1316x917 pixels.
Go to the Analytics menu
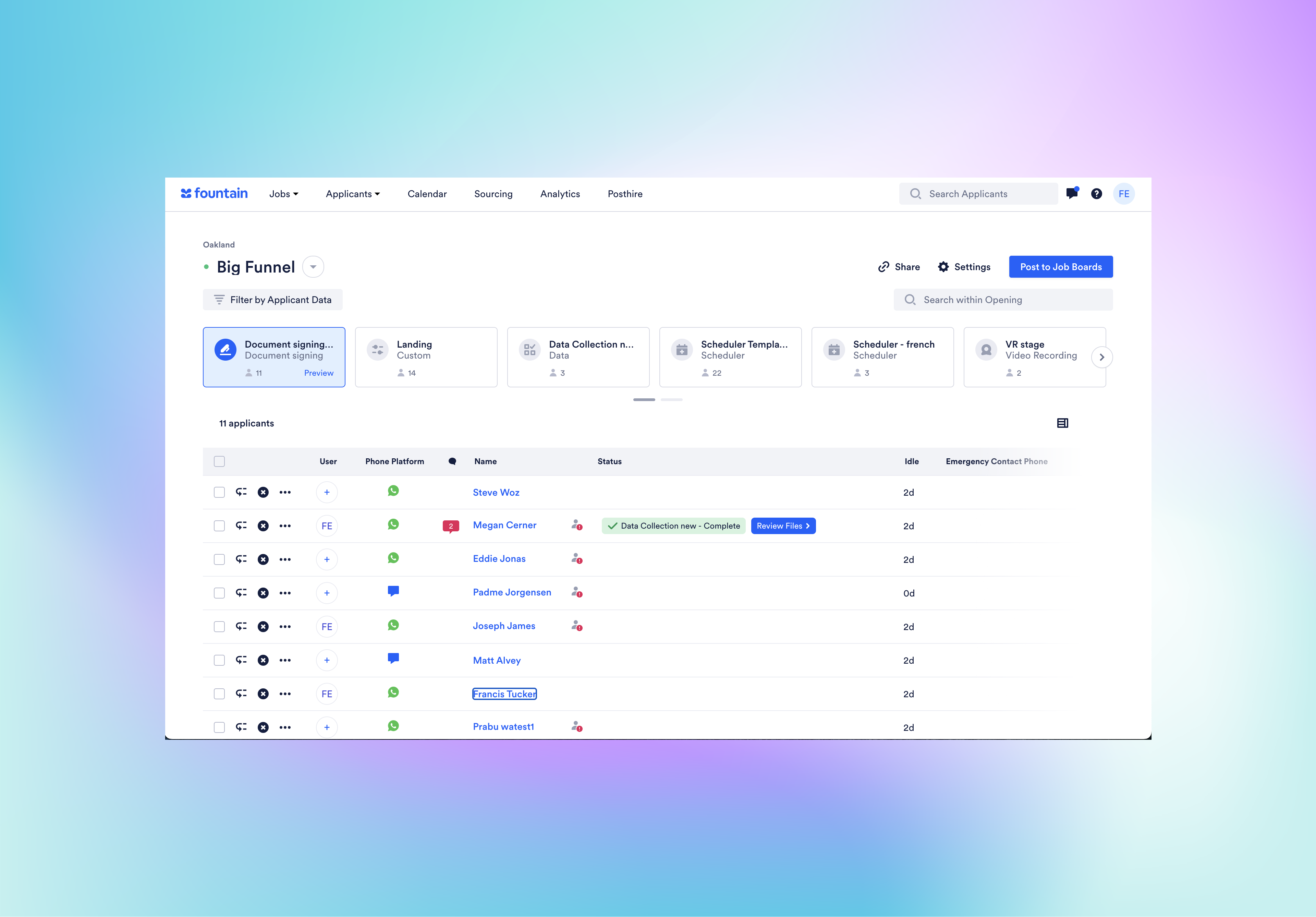[x=560, y=194]
